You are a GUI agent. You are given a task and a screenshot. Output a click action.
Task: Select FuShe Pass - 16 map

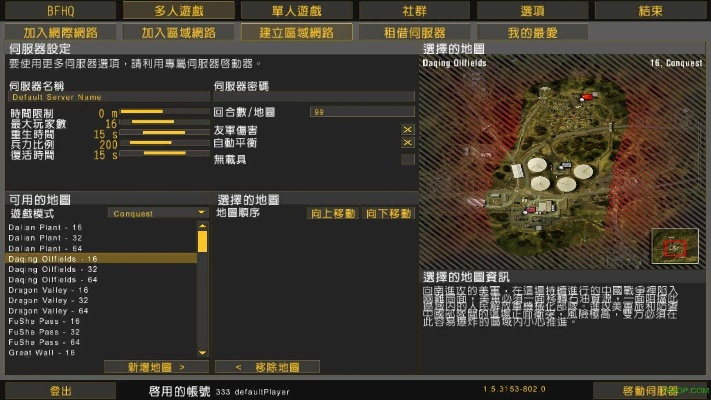point(102,321)
